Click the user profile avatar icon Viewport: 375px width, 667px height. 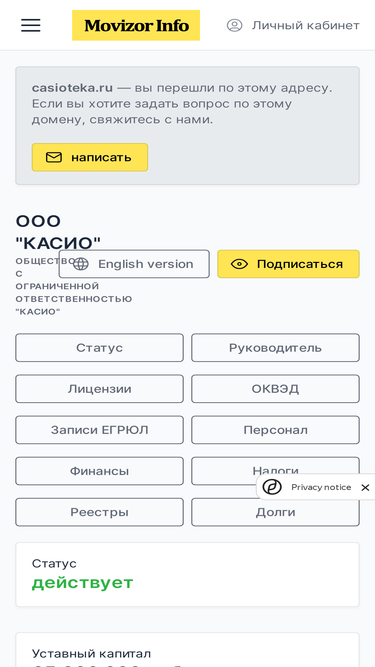[234, 26]
